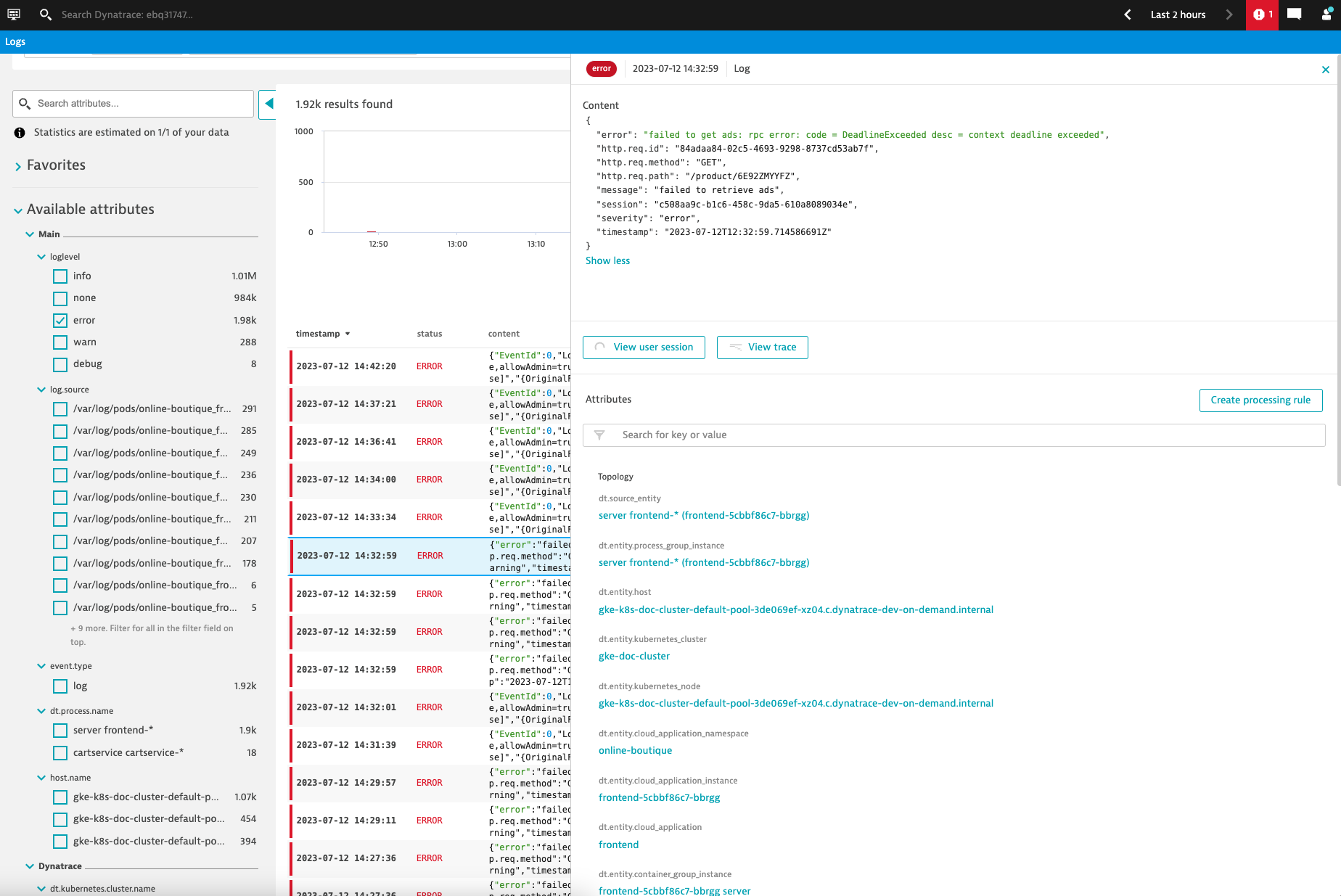
Task: Open the dt.entity.host gke node link
Action: tap(796, 610)
